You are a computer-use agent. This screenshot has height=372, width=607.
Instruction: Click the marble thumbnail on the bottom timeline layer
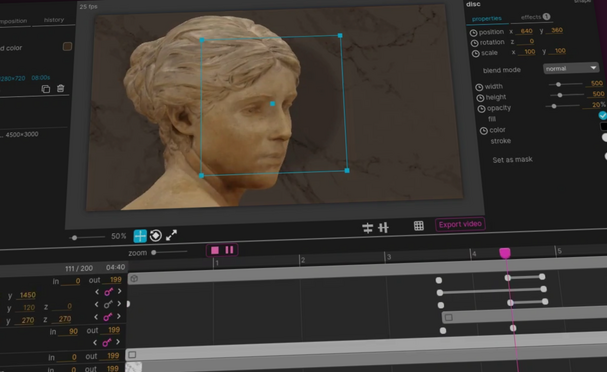point(134,367)
